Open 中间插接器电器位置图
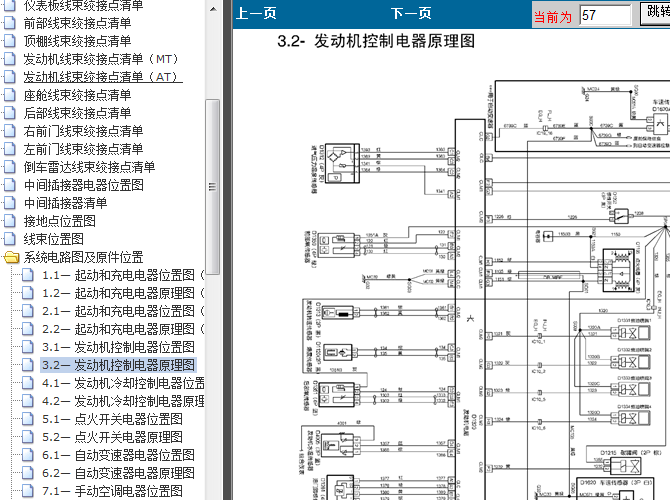The height and width of the screenshot is (500, 670). pyautogui.click(x=84, y=185)
